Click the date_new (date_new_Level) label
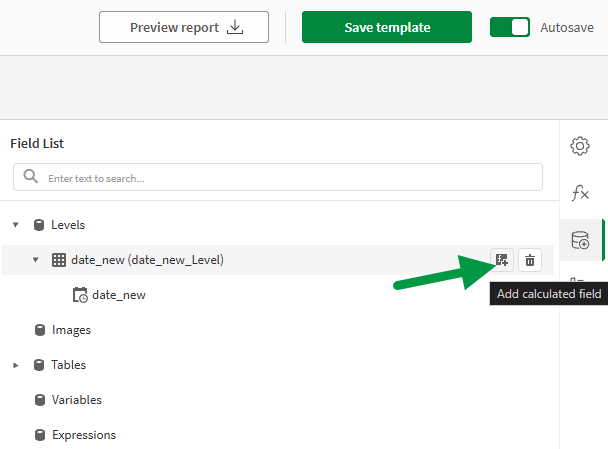The height and width of the screenshot is (449, 608). coord(147,260)
